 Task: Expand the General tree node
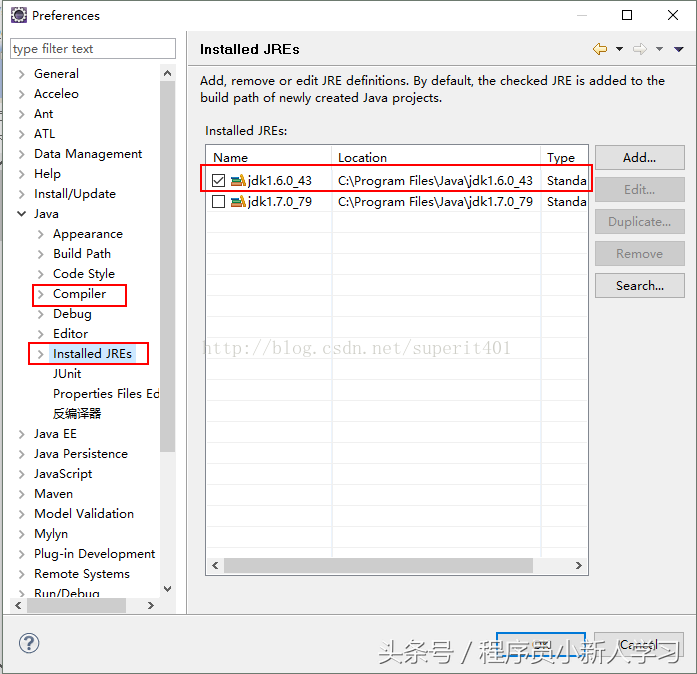pos(21,74)
